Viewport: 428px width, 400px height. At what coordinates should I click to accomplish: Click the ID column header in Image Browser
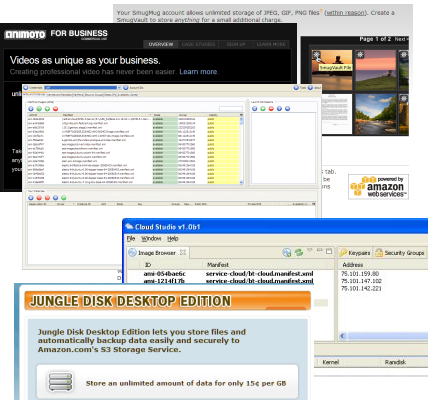(148, 265)
